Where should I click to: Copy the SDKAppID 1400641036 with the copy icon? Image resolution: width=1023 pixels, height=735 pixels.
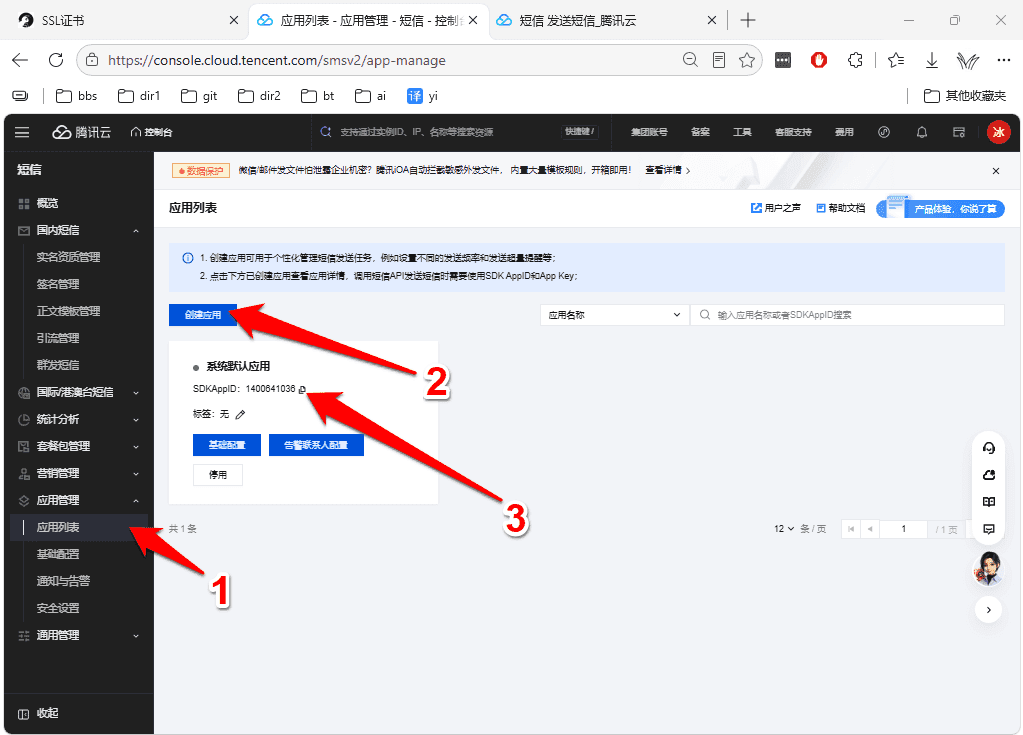[x=302, y=389]
